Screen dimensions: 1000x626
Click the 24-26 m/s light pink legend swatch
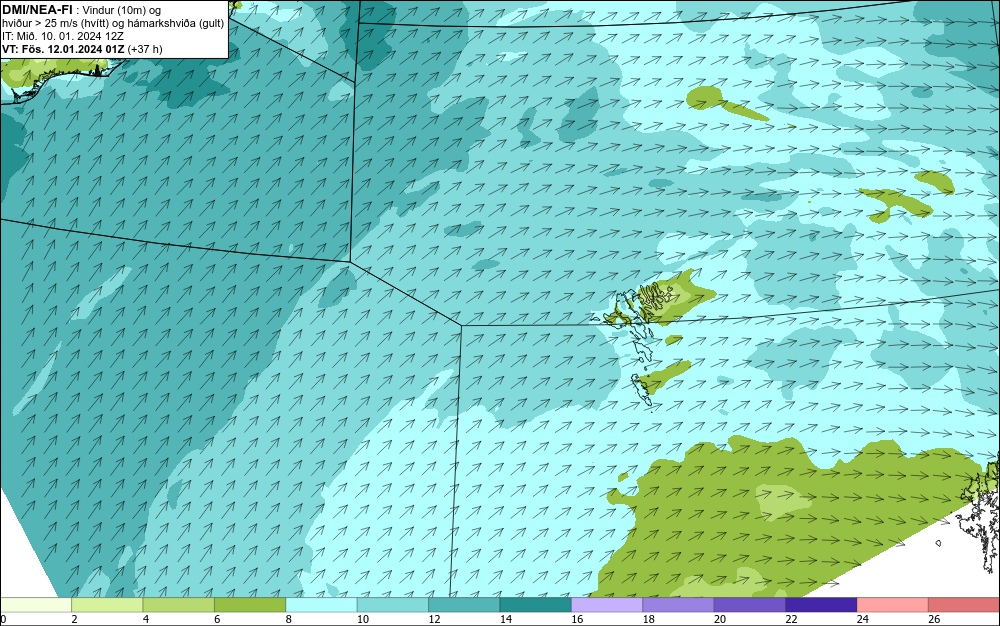coord(893,605)
